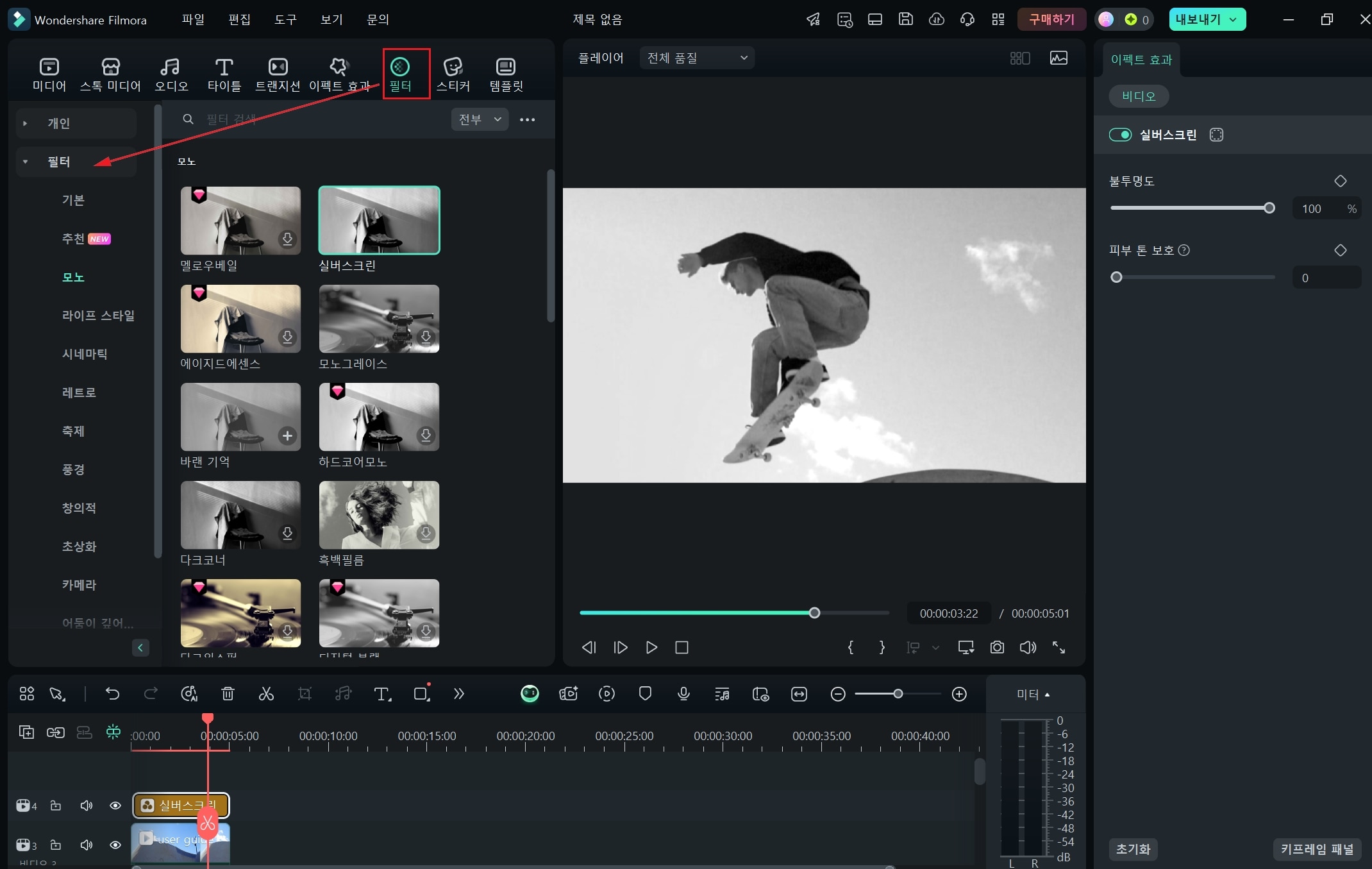Click the voiceover microphone icon
This screenshot has height=869, width=1372.
point(683,693)
